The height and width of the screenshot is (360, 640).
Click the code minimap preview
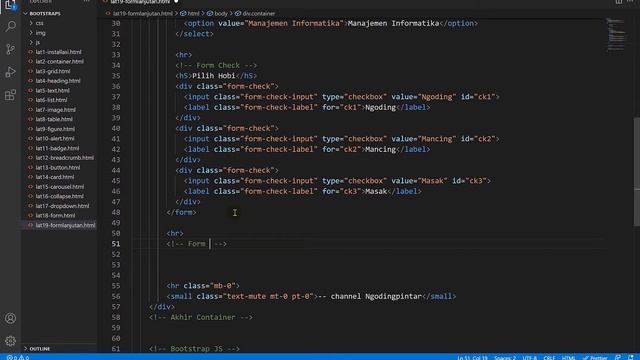[x=616, y=35]
